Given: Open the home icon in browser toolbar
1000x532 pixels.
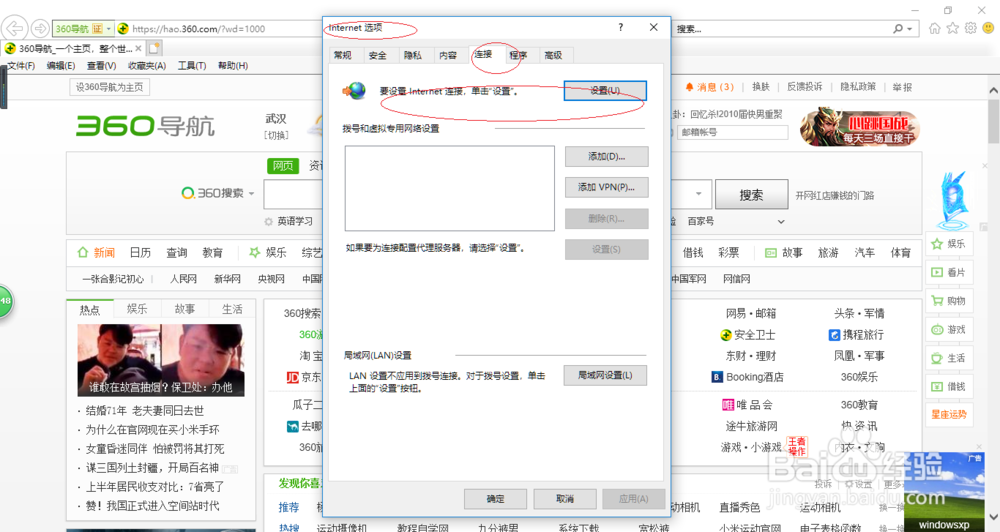Looking at the screenshot, I should coord(934,28).
